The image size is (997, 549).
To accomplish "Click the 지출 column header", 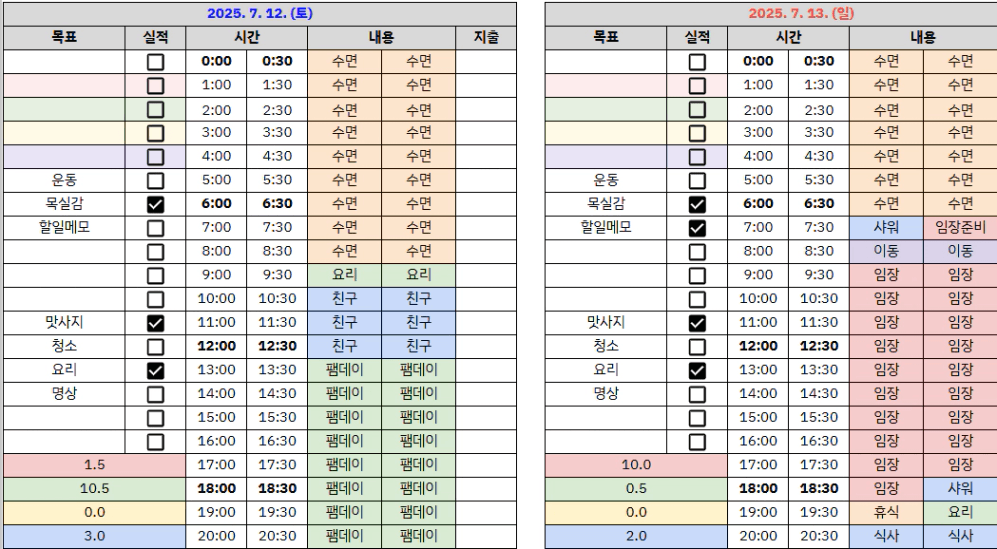I will tap(486, 38).
